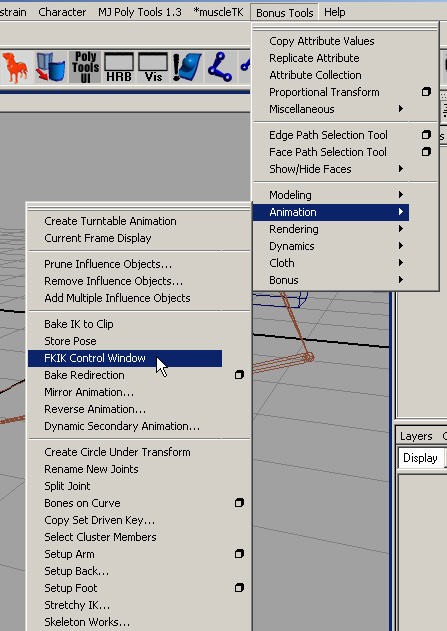Switch to the Display tab under Layers

pyautogui.click(x=420, y=458)
